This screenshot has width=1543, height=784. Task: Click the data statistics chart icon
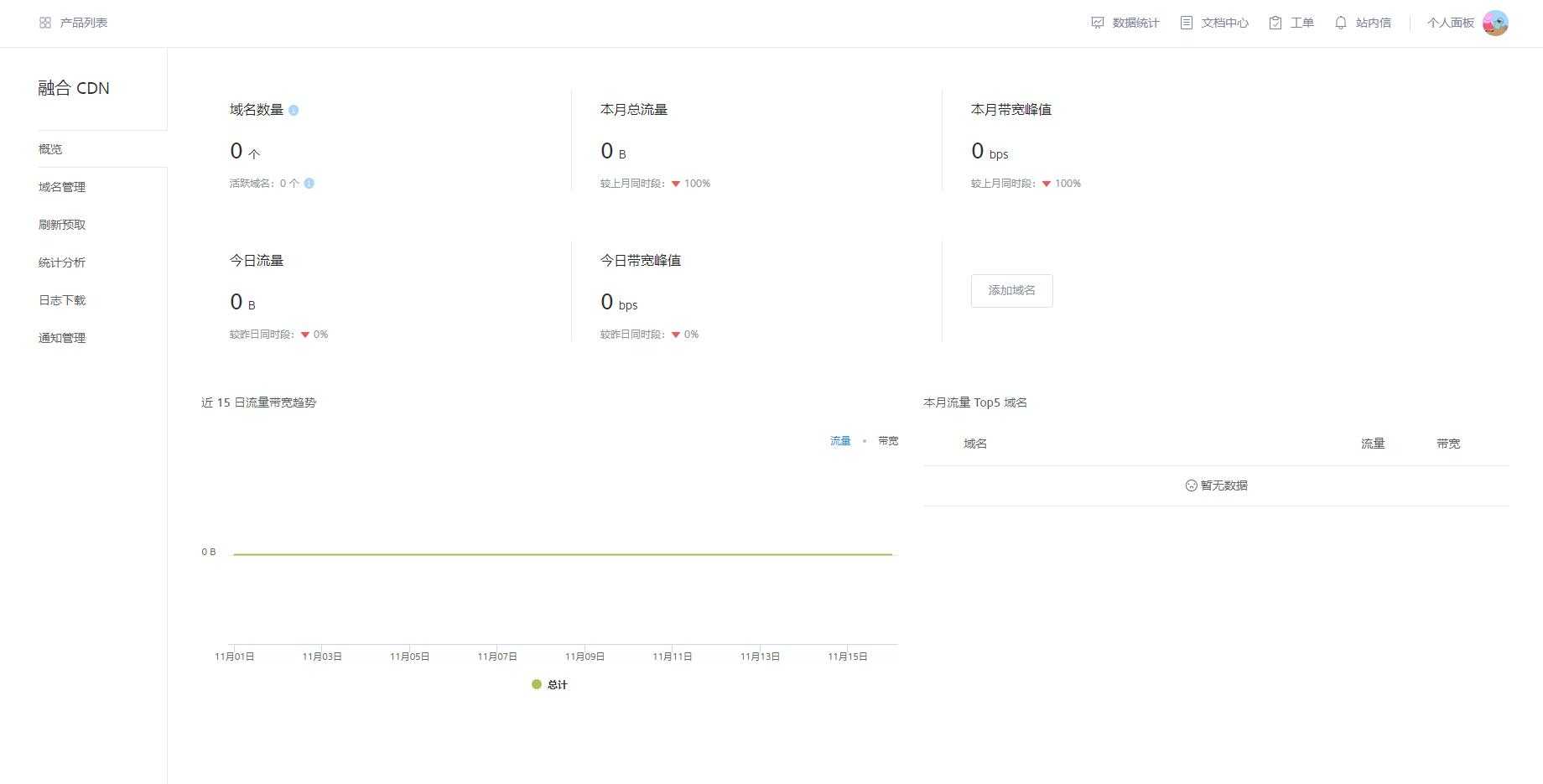tap(1098, 23)
